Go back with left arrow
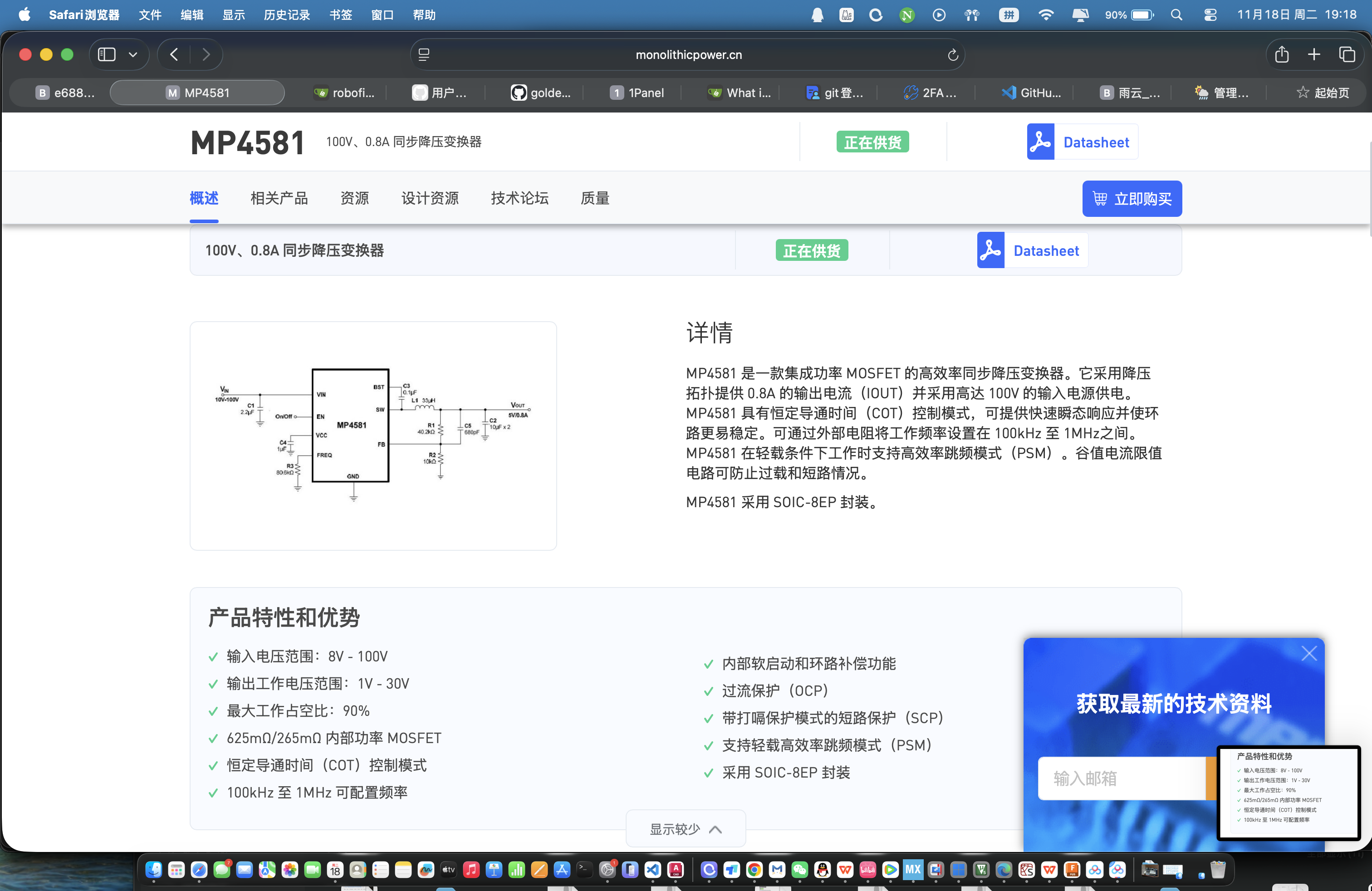This screenshot has height=891, width=1372. [x=174, y=55]
